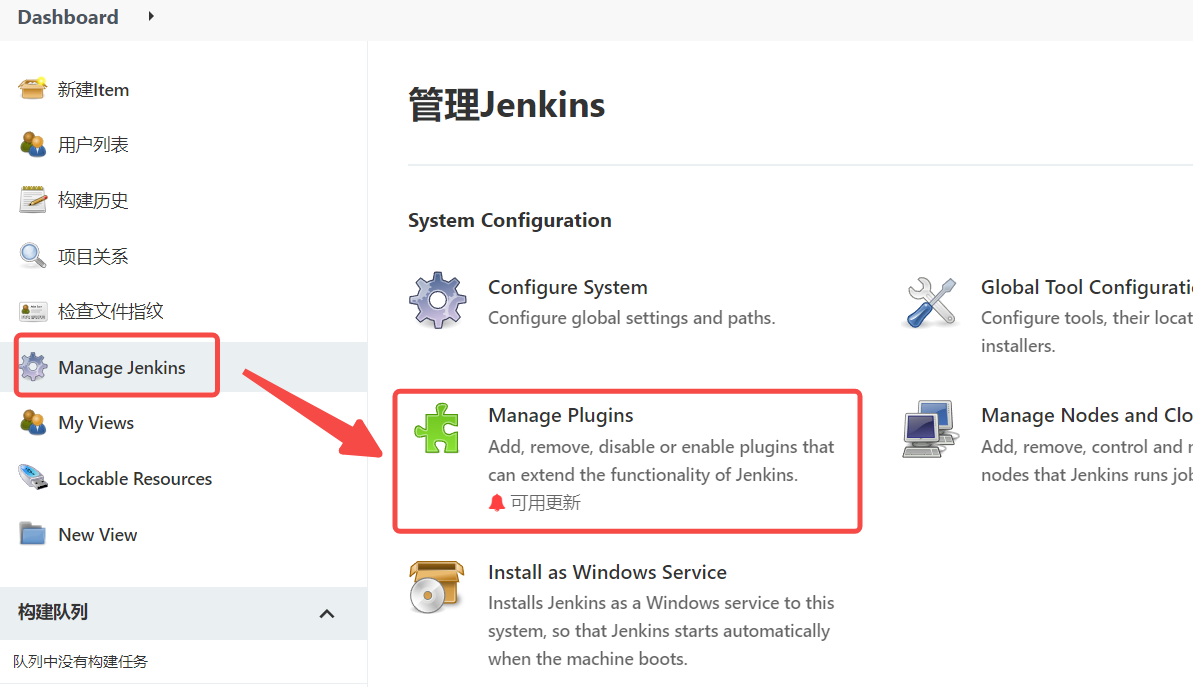
Task: Open the Manage Plugins link
Action: coord(560,415)
